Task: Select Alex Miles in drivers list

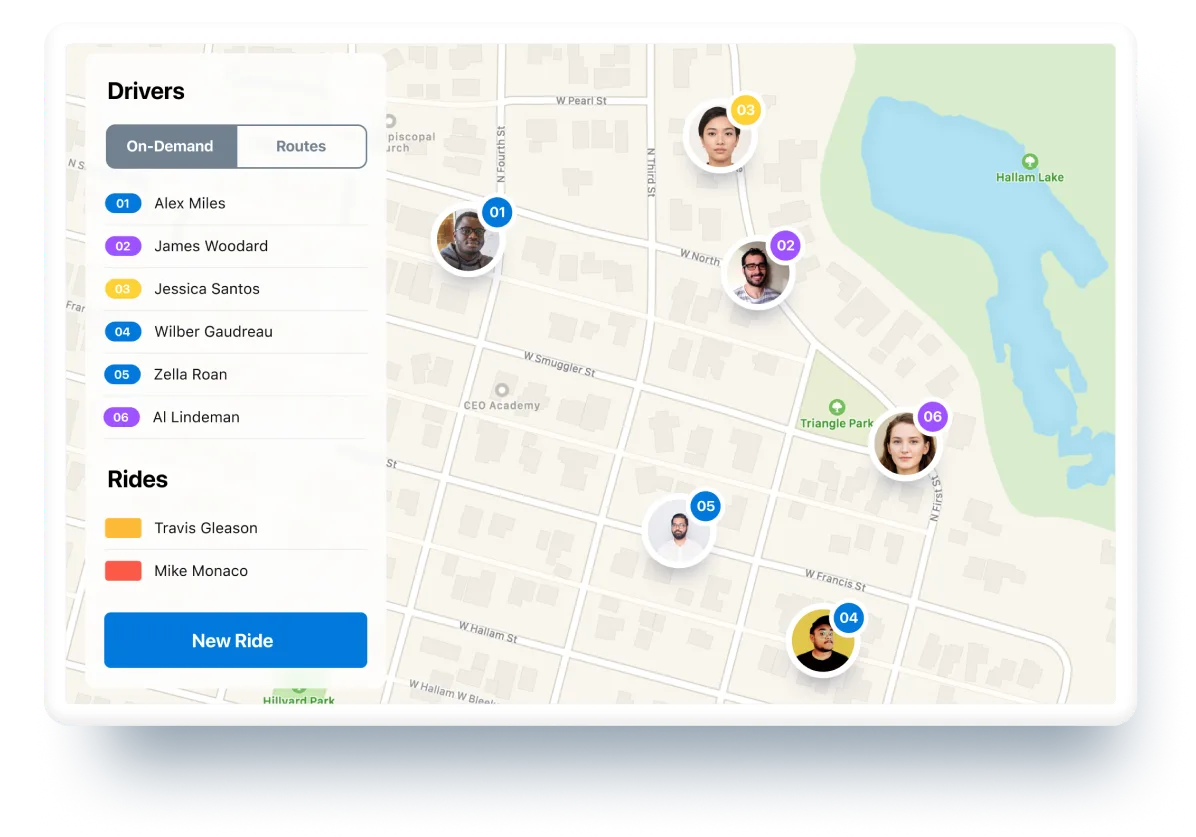Action: tap(236, 204)
